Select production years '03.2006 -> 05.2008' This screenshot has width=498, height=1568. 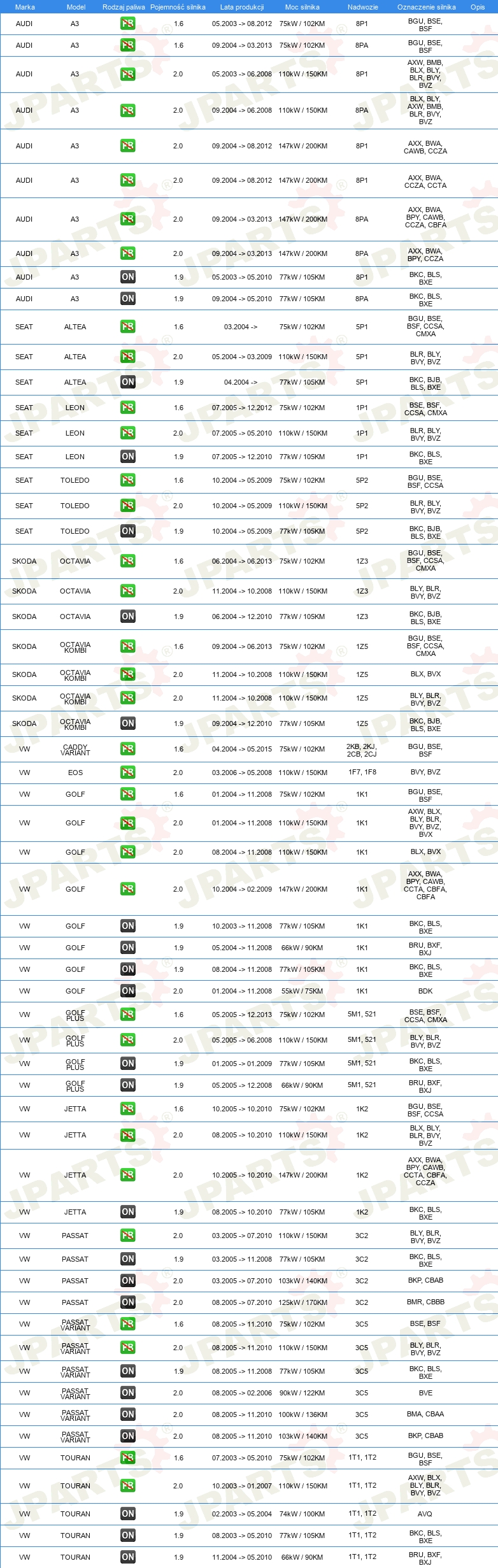pyautogui.click(x=242, y=773)
